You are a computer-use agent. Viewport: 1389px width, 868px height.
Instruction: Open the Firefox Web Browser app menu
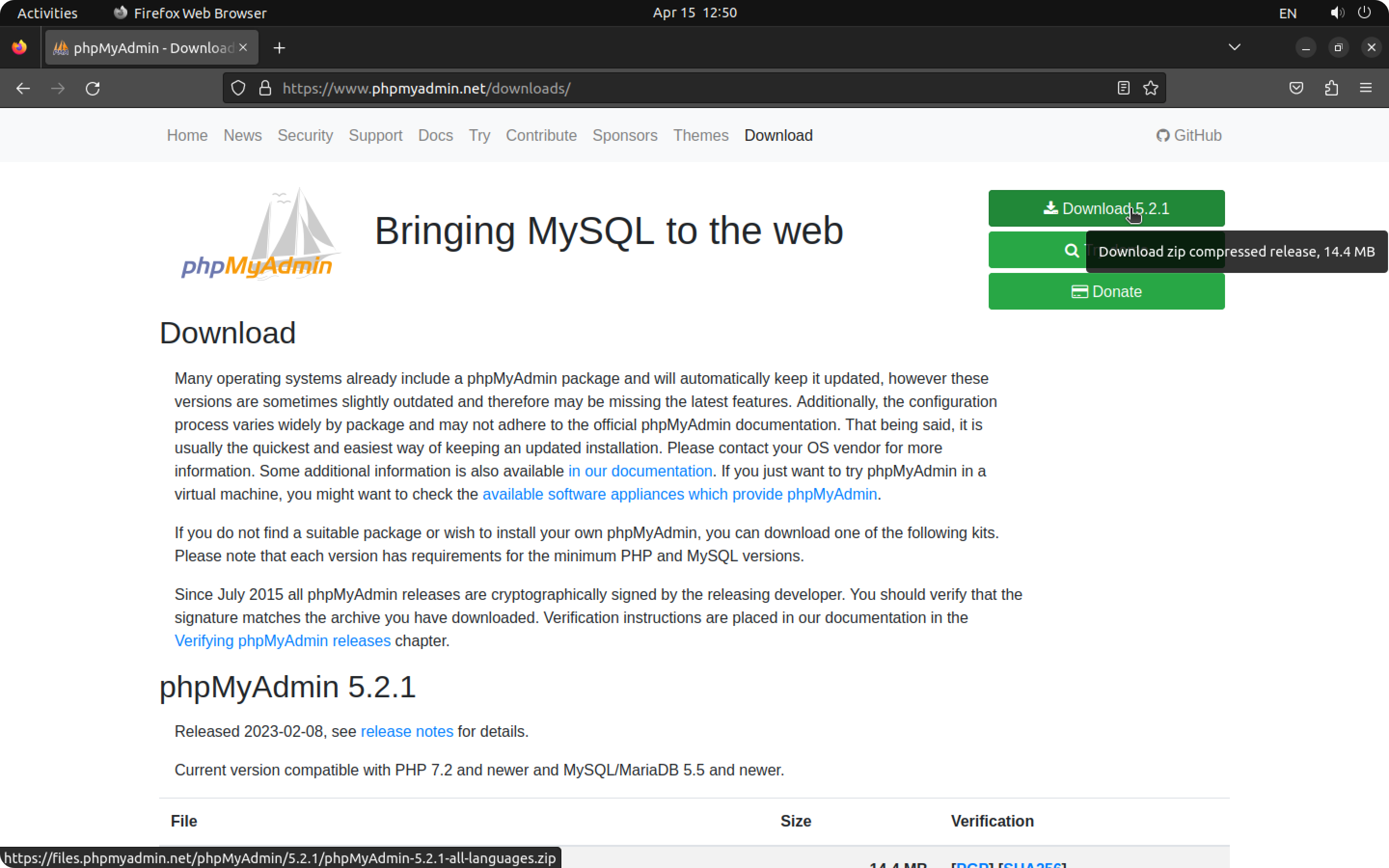190,13
